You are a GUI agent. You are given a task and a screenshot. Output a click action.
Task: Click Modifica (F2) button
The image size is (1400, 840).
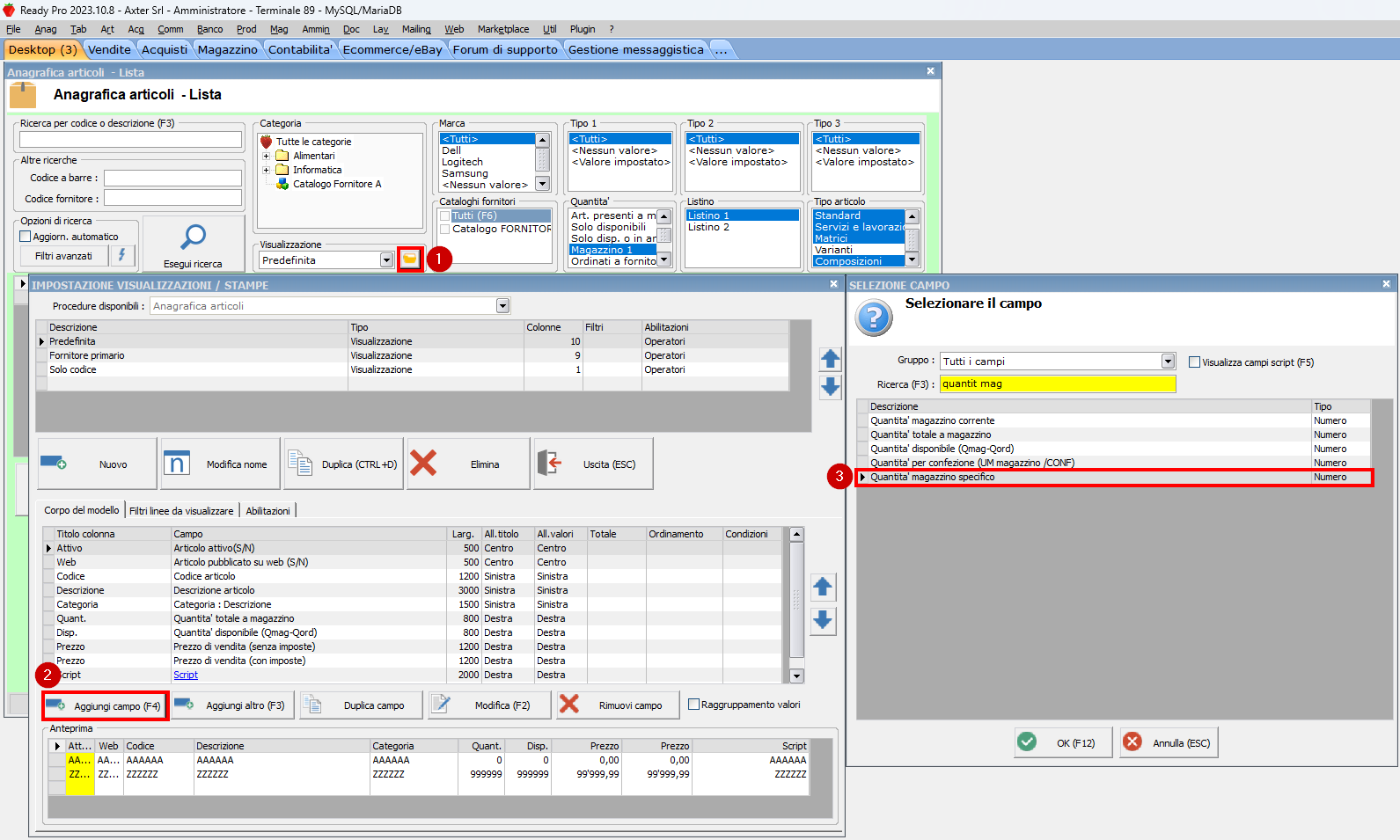click(x=489, y=705)
